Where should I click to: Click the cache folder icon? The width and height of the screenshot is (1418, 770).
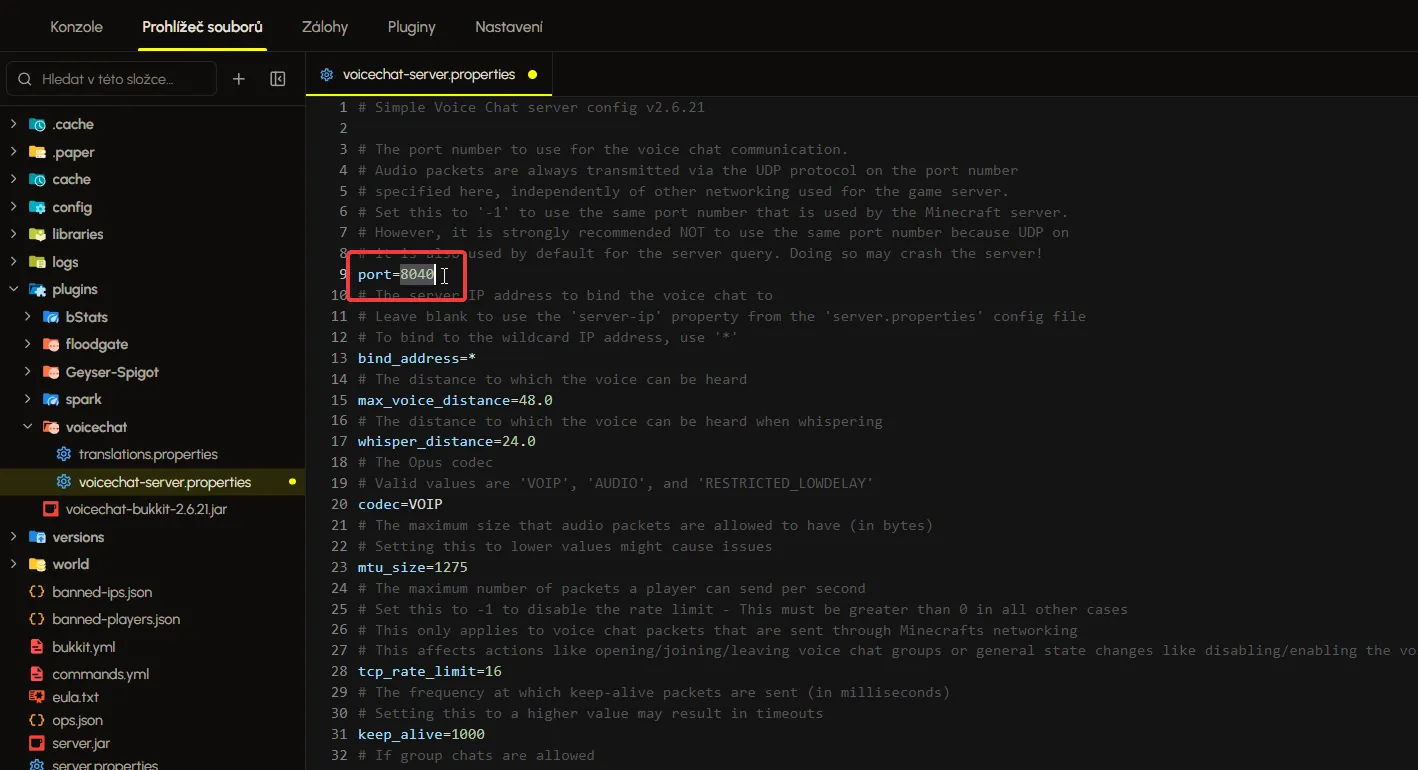tap(37, 180)
